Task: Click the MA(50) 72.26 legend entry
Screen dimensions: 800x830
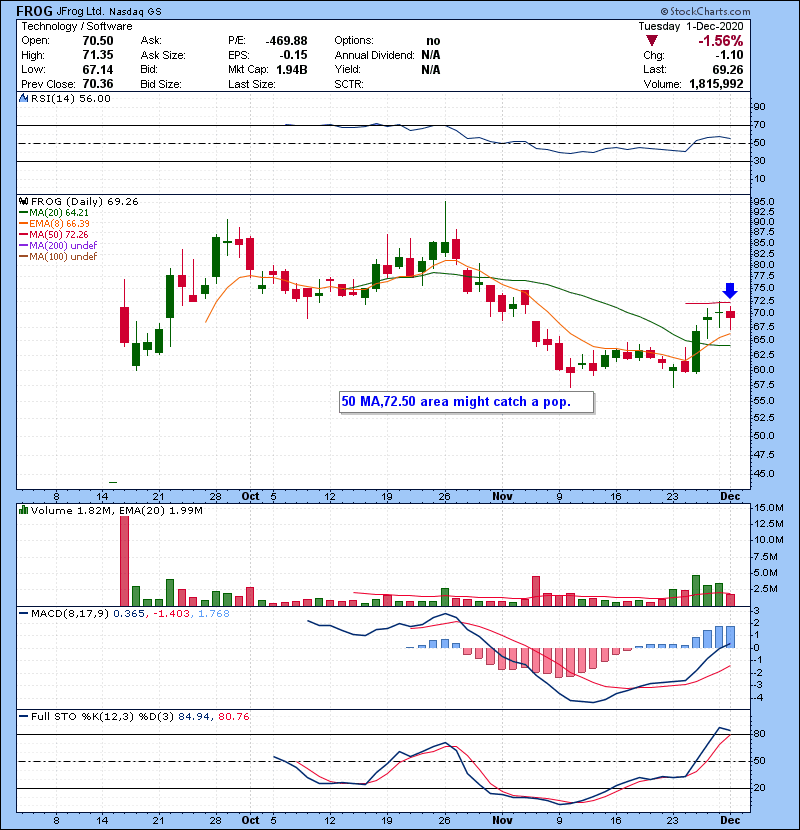Action: 59,234
